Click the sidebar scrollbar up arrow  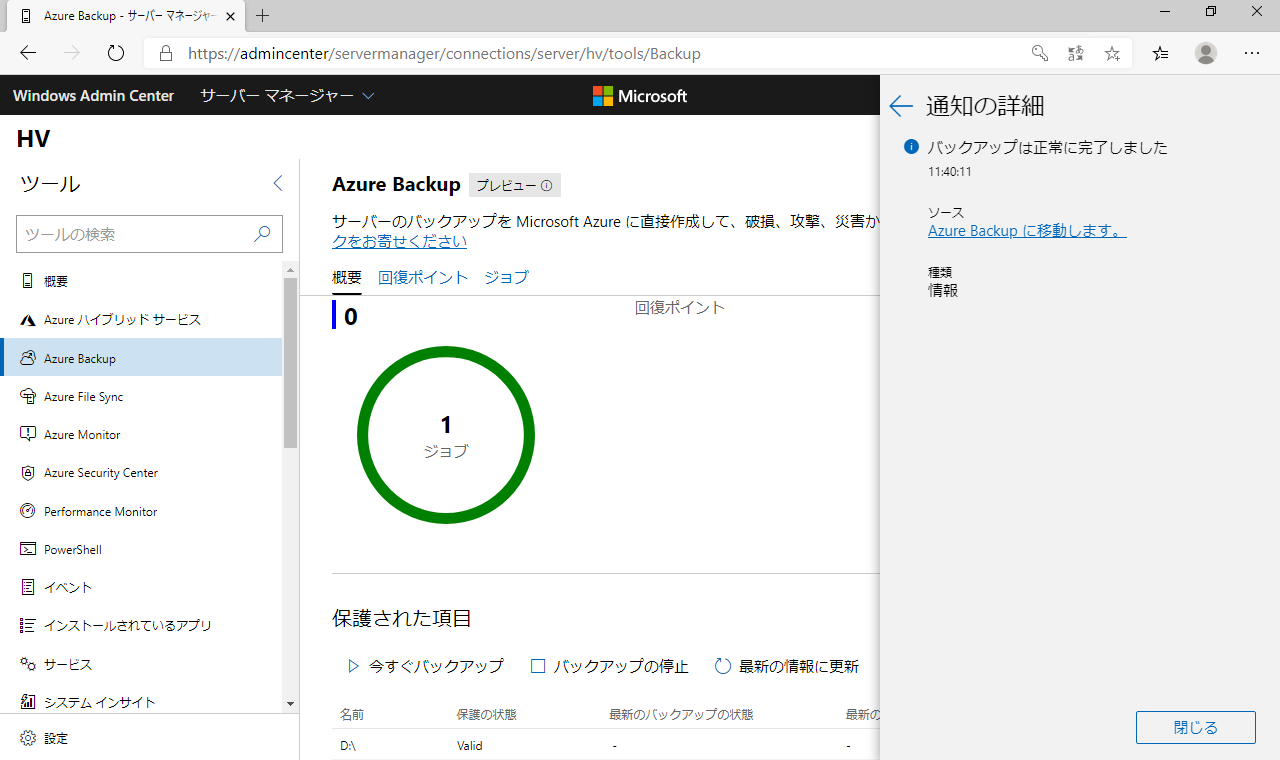[x=291, y=270]
